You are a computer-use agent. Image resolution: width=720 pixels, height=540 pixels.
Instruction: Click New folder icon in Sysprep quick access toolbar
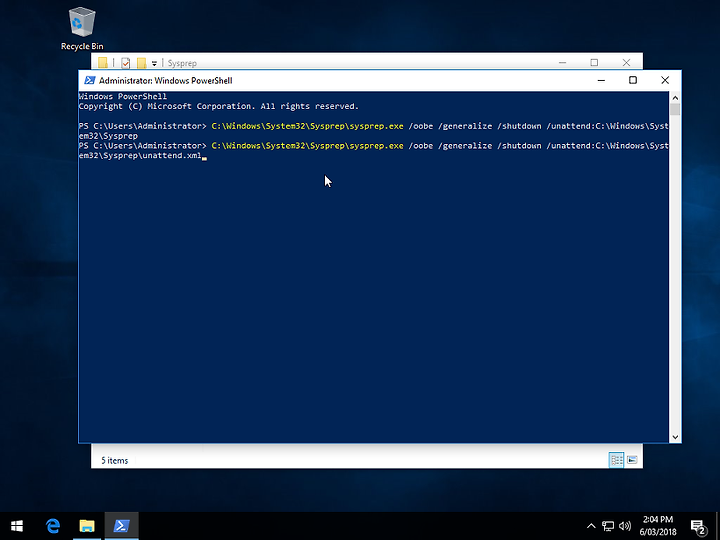point(141,63)
